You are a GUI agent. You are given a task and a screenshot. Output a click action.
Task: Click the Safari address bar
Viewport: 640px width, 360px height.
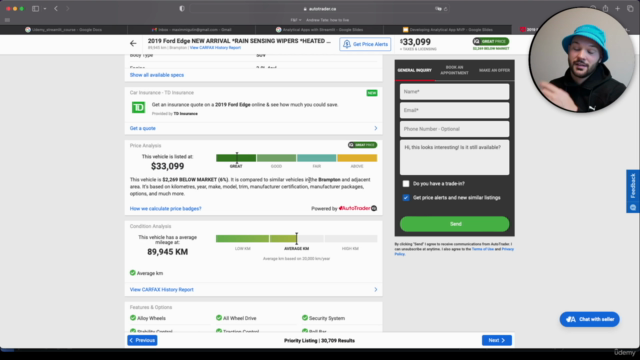(320, 9)
